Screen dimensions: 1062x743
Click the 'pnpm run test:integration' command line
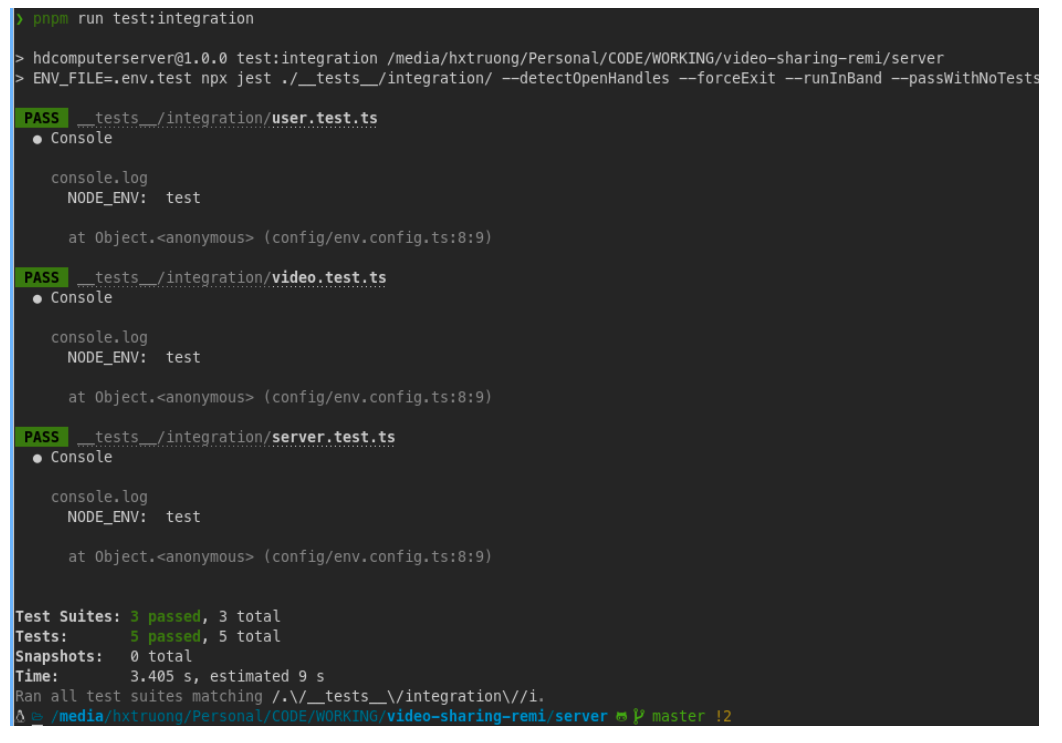click(x=135, y=19)
